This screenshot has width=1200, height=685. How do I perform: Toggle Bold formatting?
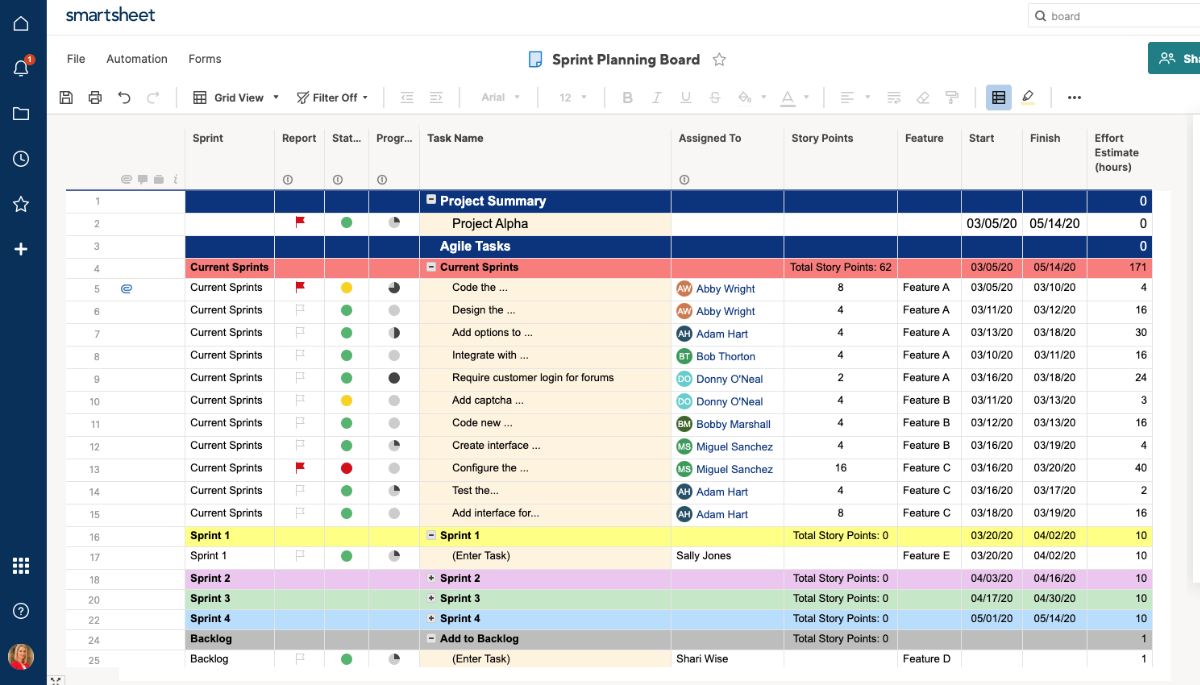click(x=628, y=98)
